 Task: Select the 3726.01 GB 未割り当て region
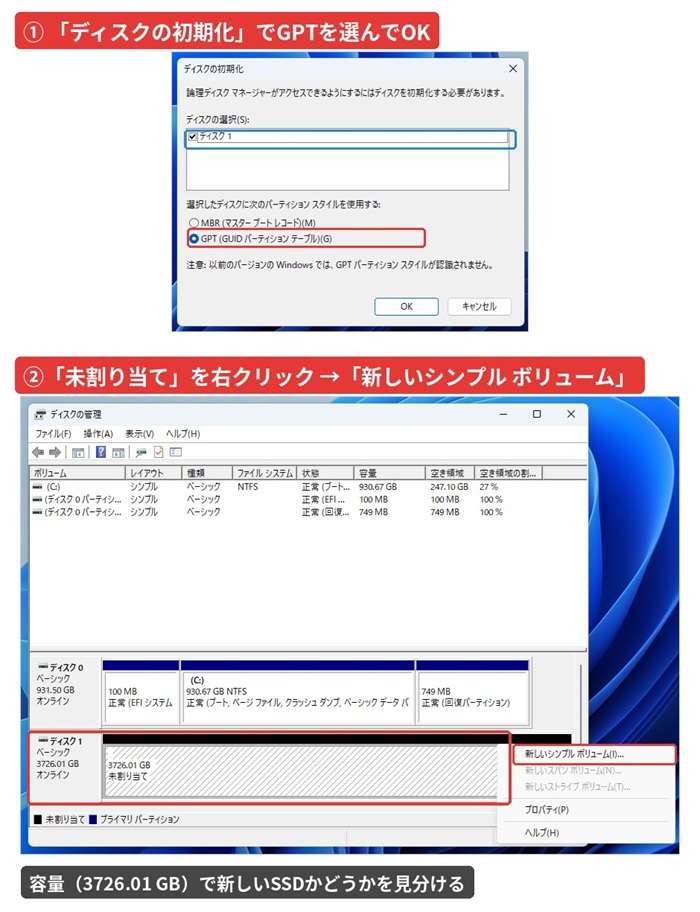coord(301,770)
